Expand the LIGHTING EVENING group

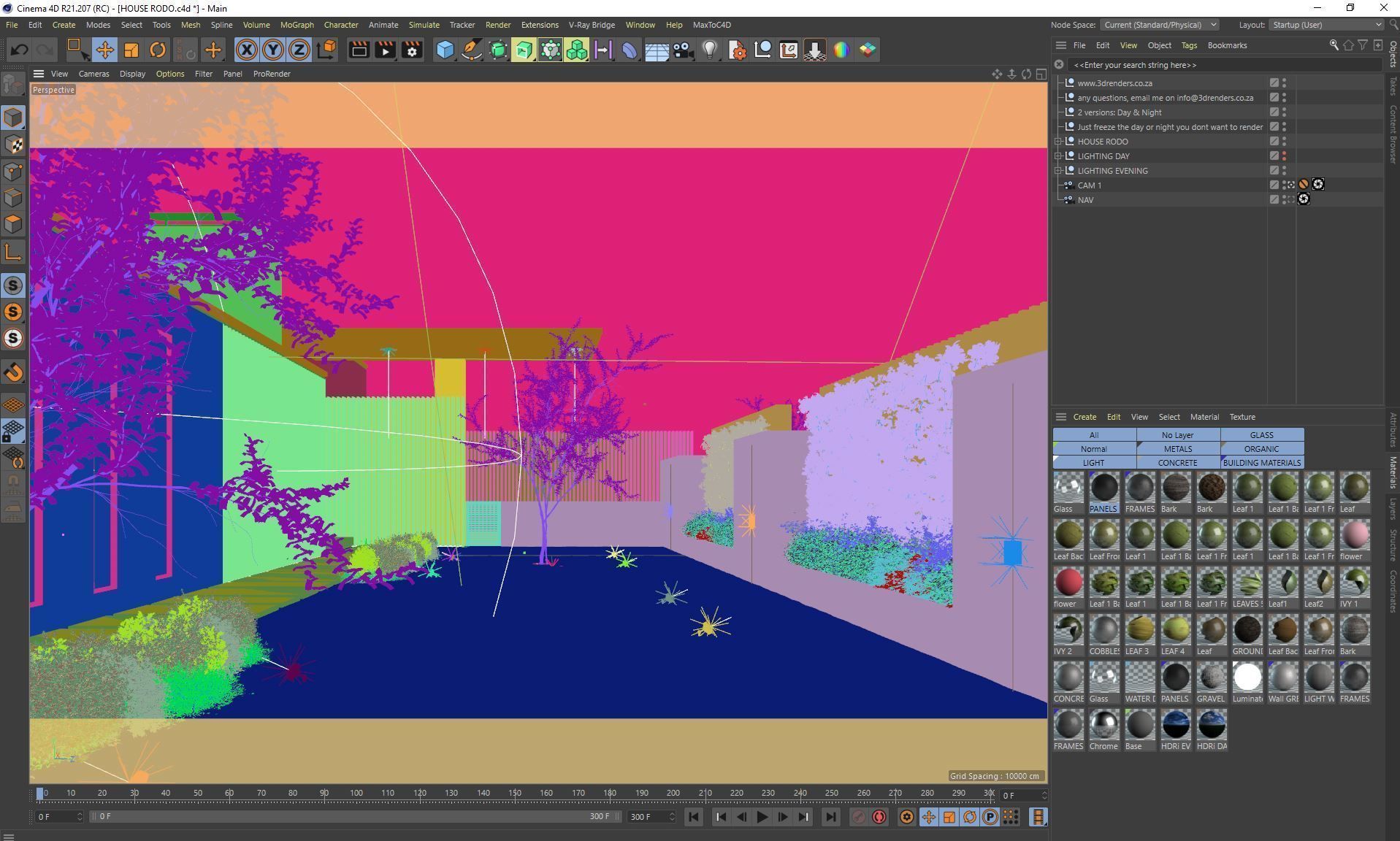tap(1058, 171)
